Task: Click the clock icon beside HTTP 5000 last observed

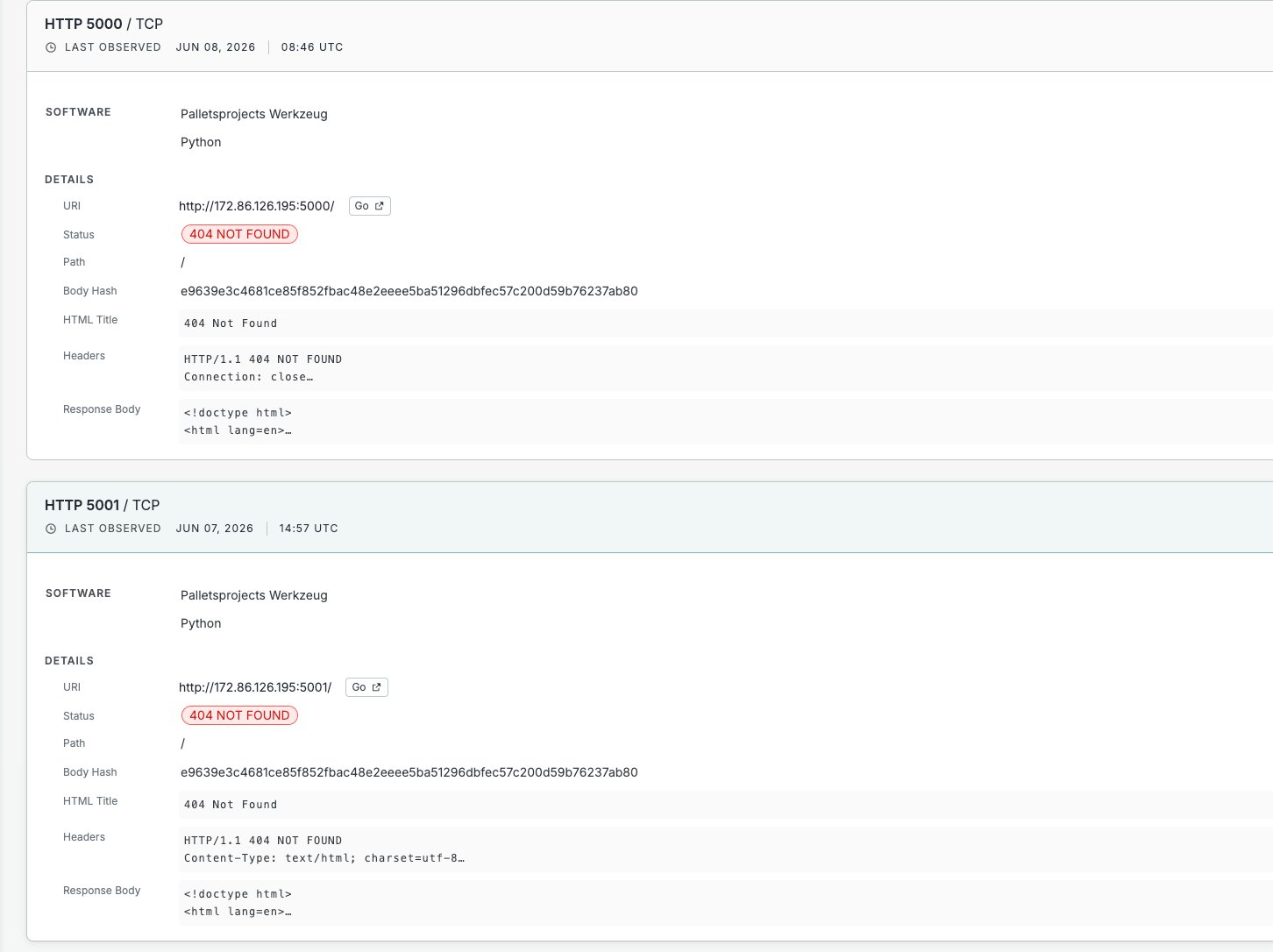Action: [x=51, y=47]
